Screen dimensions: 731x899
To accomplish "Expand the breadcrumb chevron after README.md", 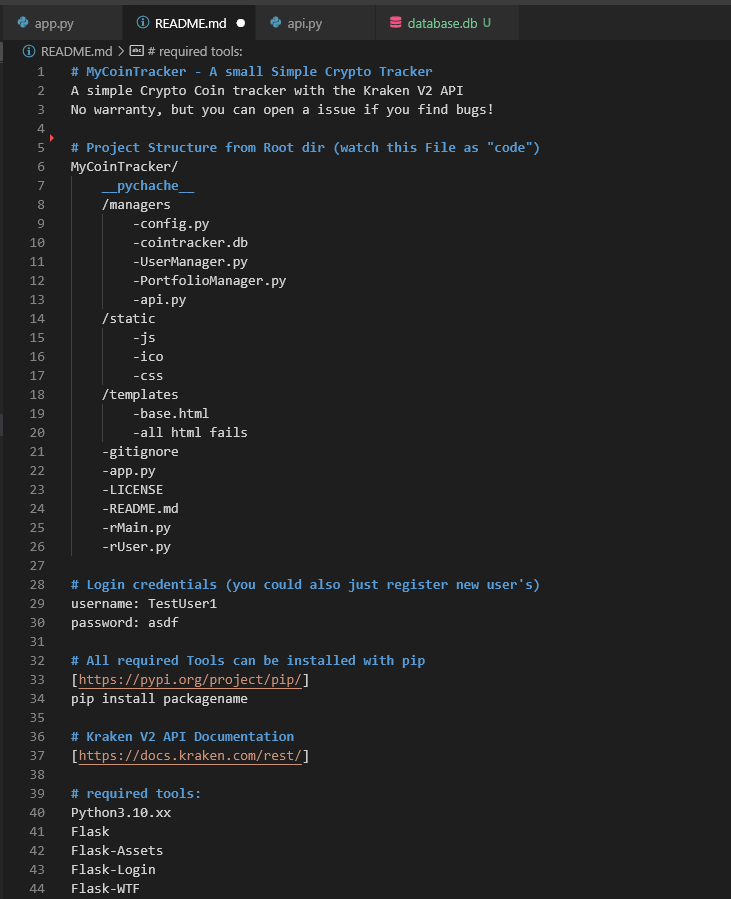I will click(x=121, y=51).
